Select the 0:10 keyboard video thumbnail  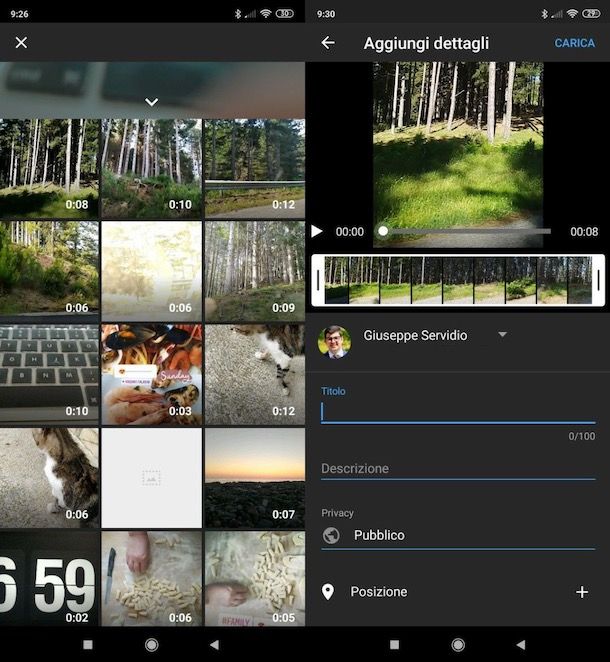(49, 374)
